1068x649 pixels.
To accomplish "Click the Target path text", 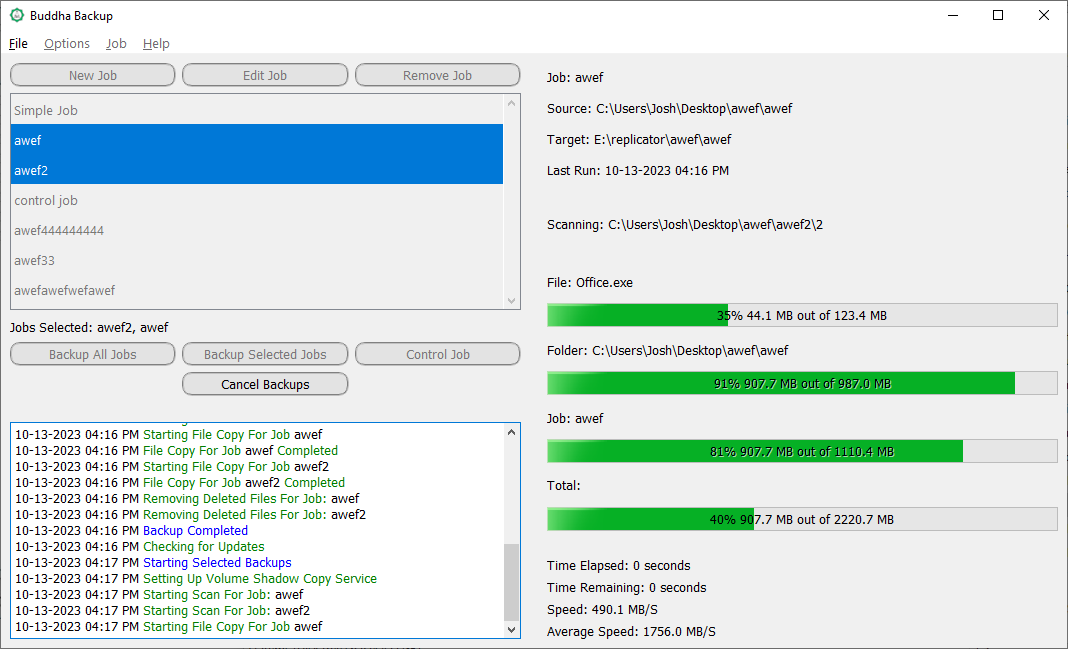I will (x=638, y=140).
